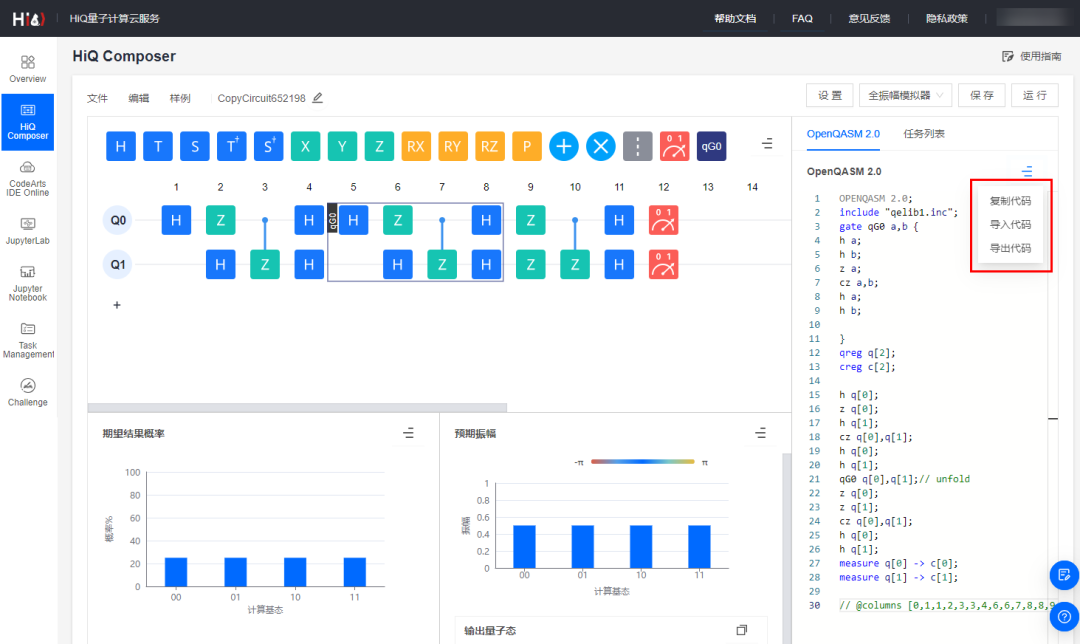Click the copy icon beside 输出量子态
Image resolution: width=1080 pixels, height=644 pixels.
(741, 630)
